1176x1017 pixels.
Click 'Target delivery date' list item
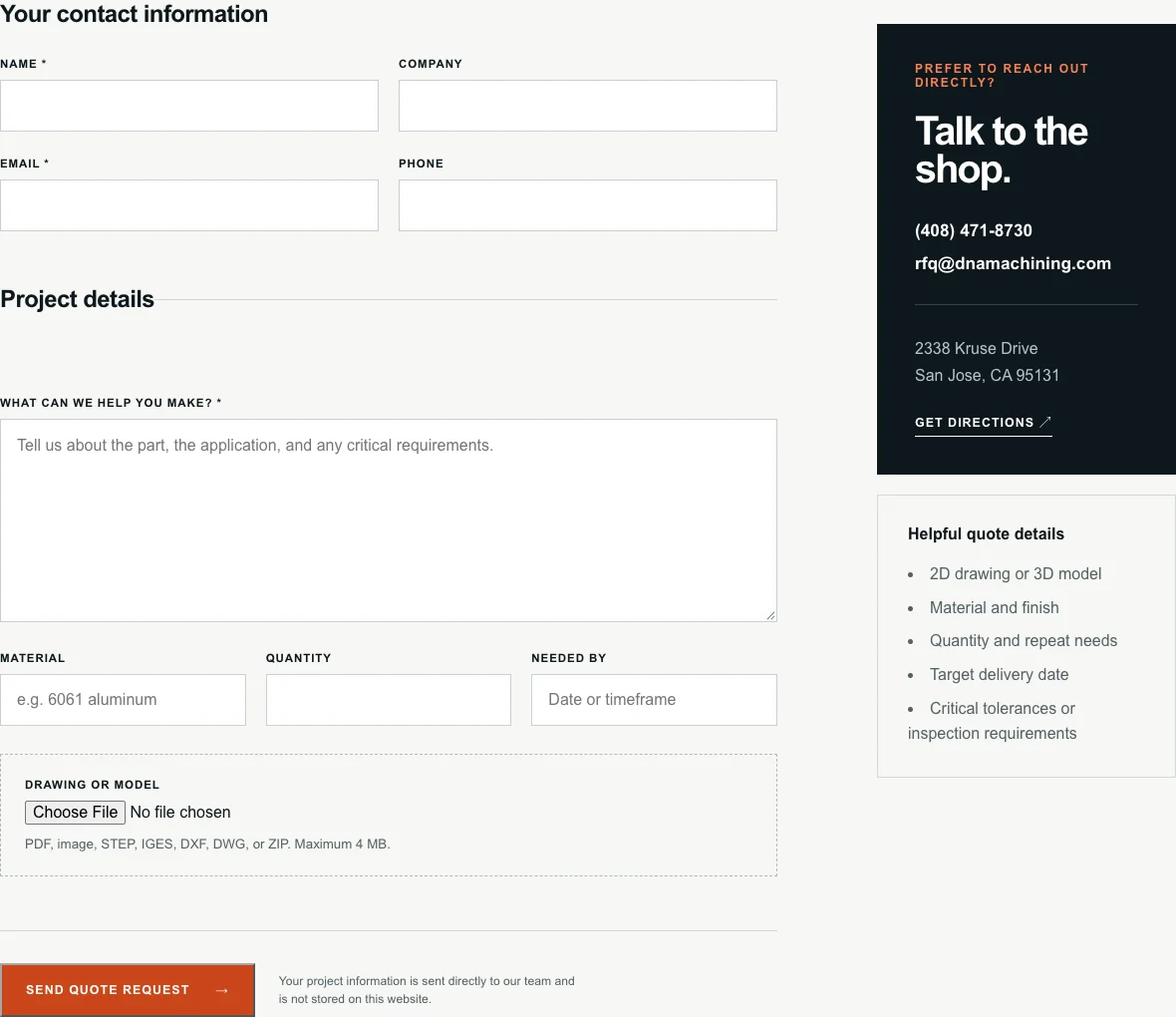point(999,674)
